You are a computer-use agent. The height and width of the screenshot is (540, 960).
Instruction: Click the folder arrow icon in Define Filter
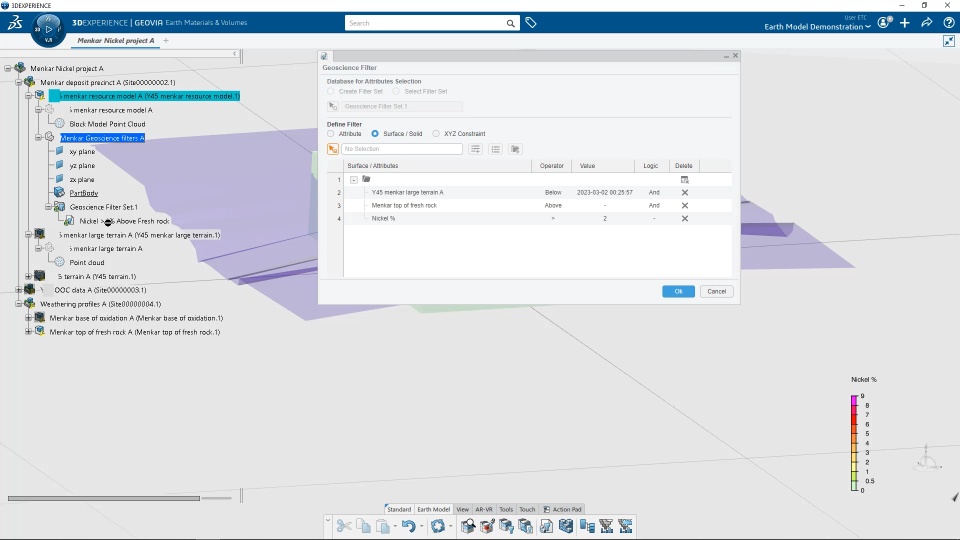(x=515, y=149)
